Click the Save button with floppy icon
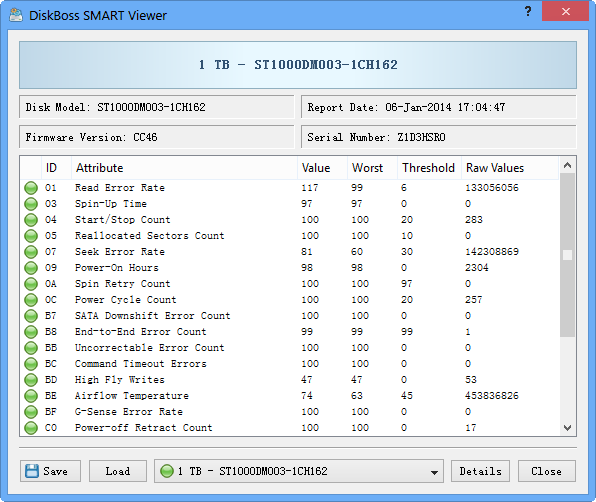 [x=50, y=471]
